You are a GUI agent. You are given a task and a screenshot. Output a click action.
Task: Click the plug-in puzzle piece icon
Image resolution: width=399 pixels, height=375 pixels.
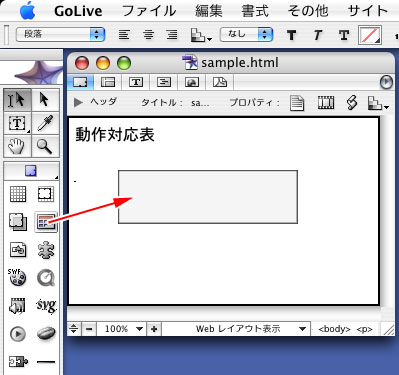(x=46, y=250)
